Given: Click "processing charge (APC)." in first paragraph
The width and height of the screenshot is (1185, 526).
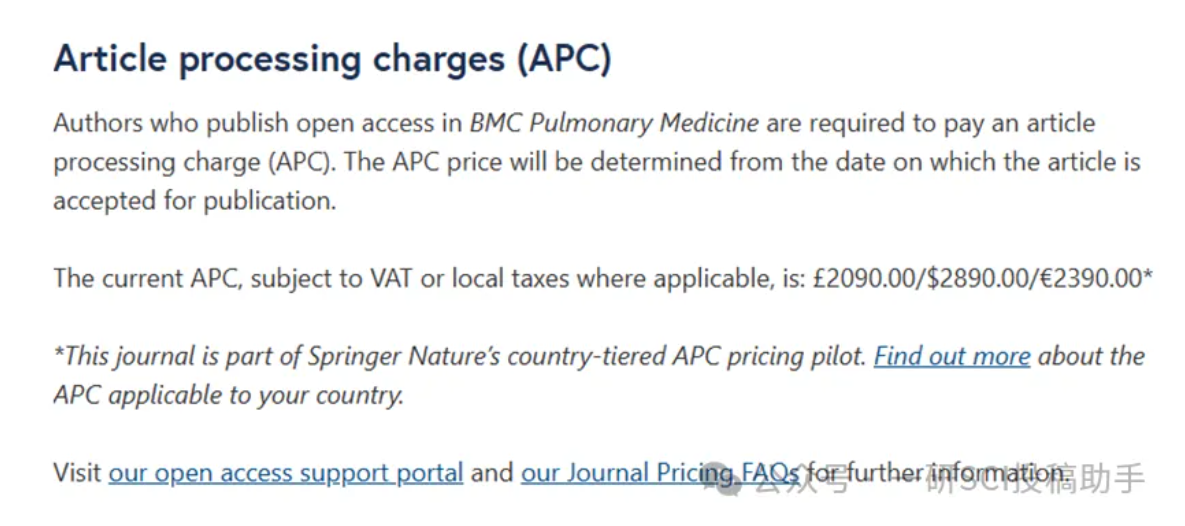Looking at the screenshot, I should tap(194, 162).
